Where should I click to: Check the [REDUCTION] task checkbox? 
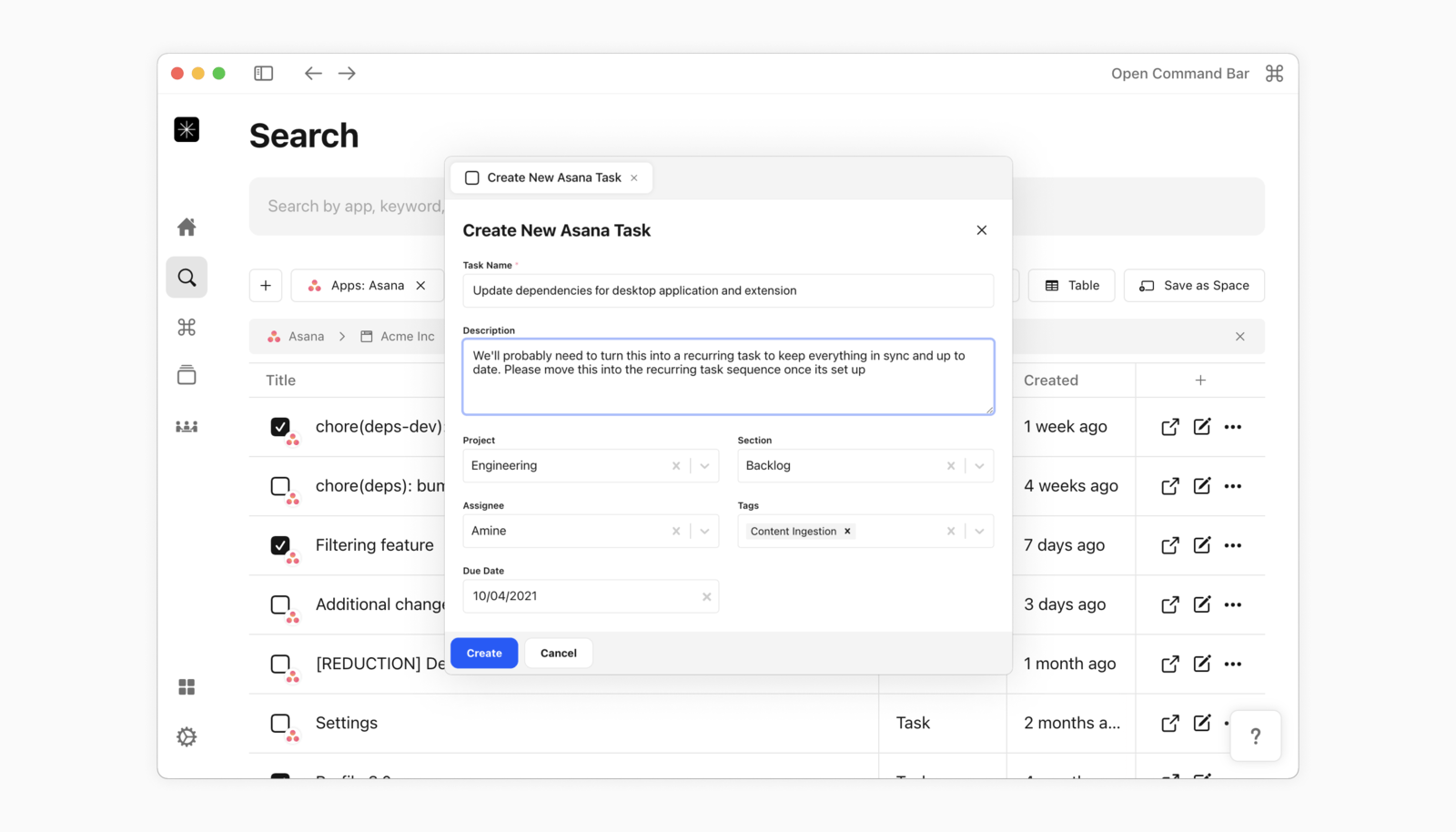coord(280,664)
